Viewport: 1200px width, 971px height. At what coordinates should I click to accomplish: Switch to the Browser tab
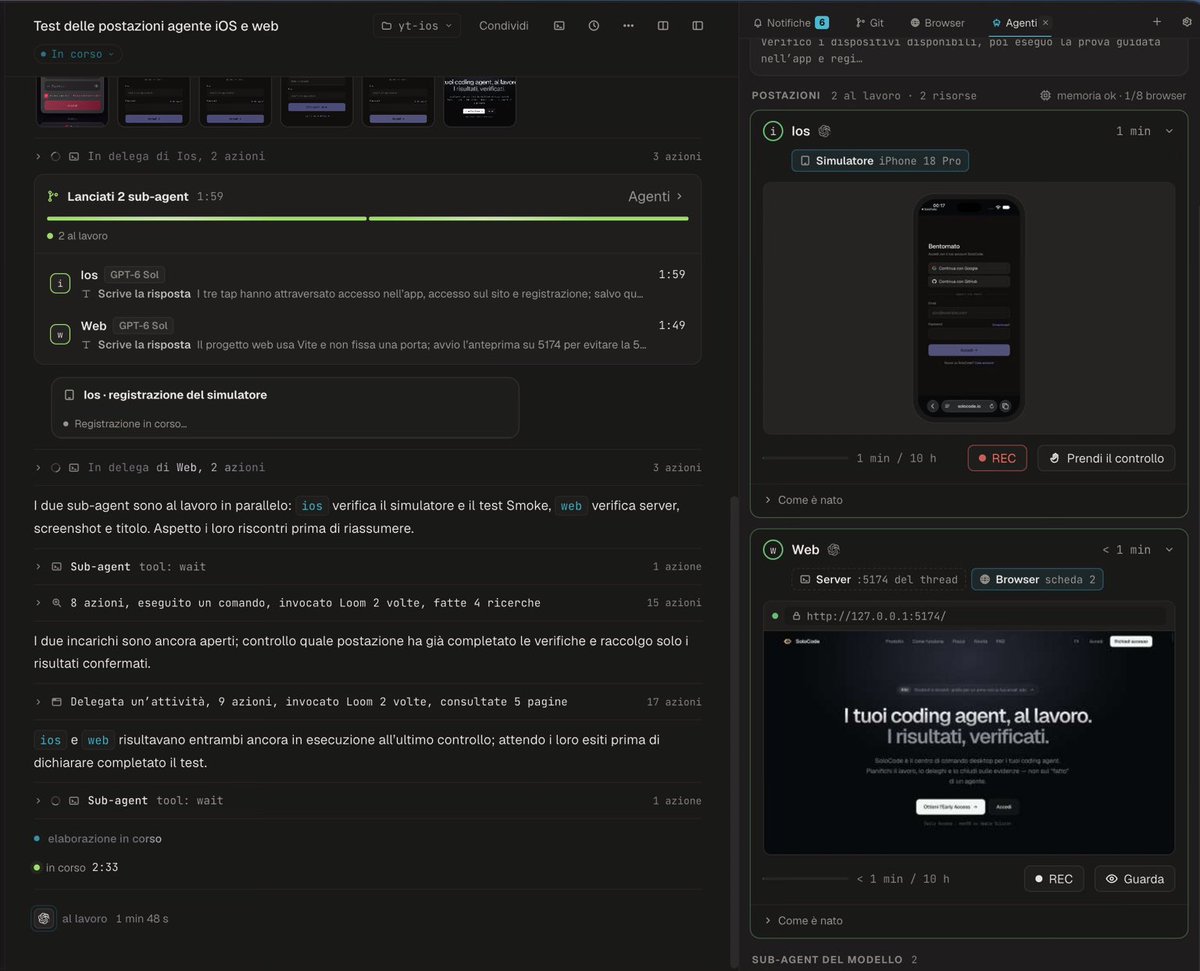click(937, 22)
